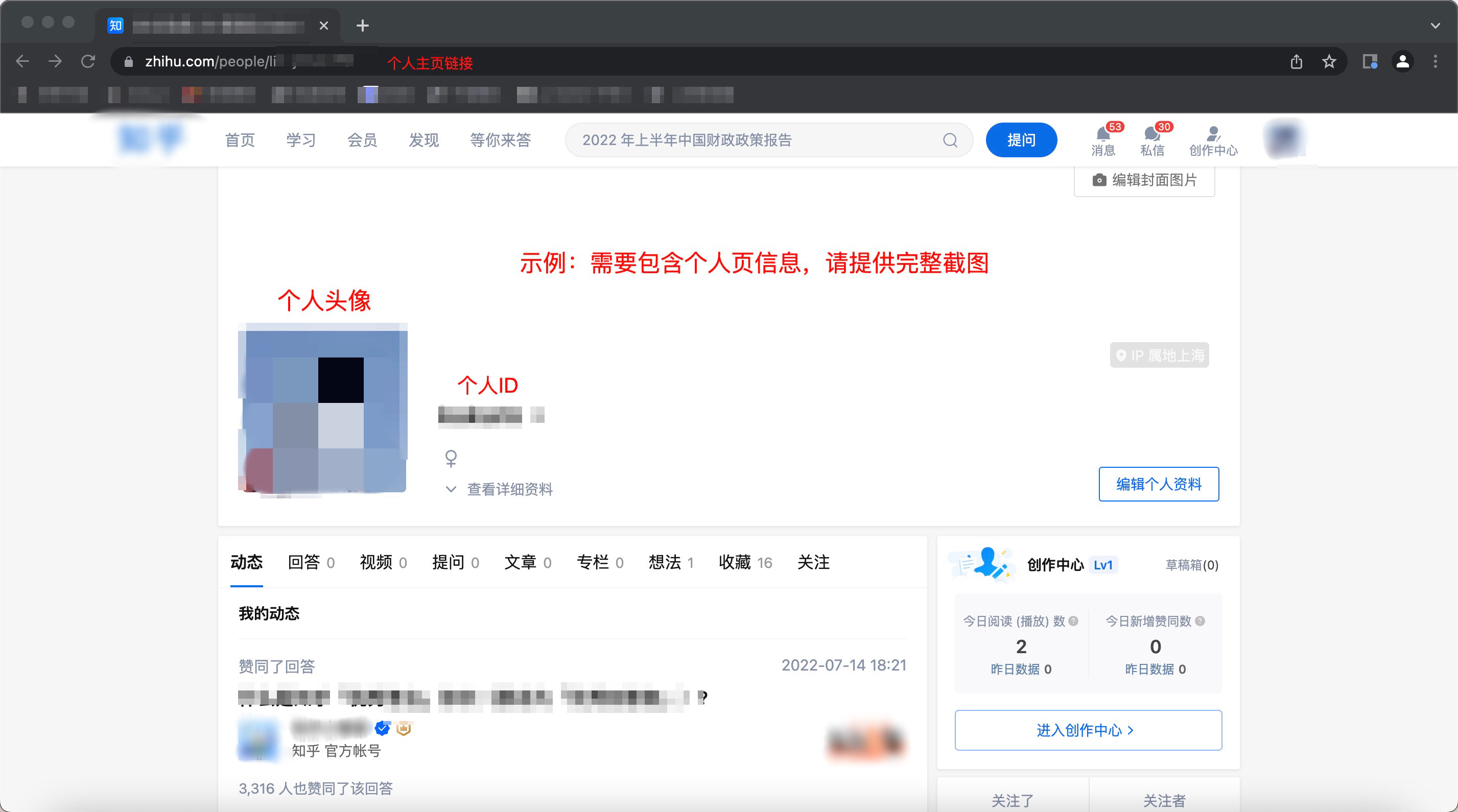Reload the page with refresh icon
The width and height of the screenshot is (1458, 812).
tap(88, 61)
